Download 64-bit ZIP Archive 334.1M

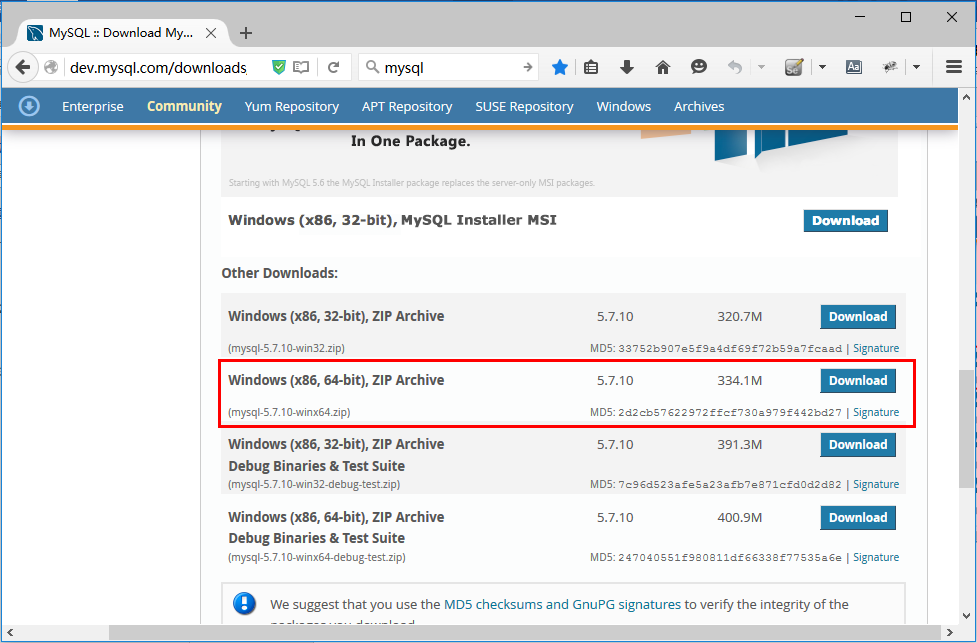point(858,381)
